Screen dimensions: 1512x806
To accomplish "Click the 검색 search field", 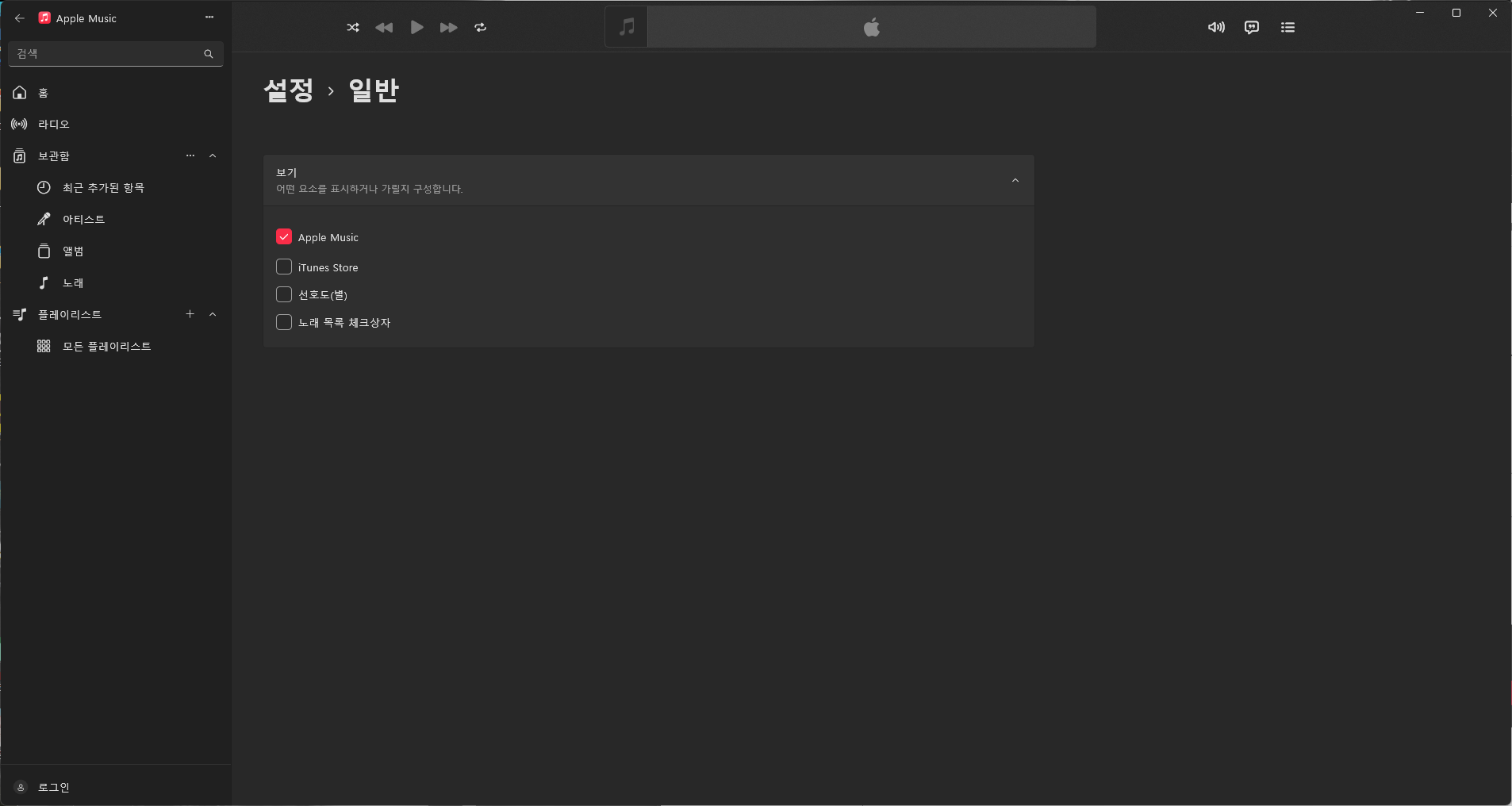I will point(107,54).
